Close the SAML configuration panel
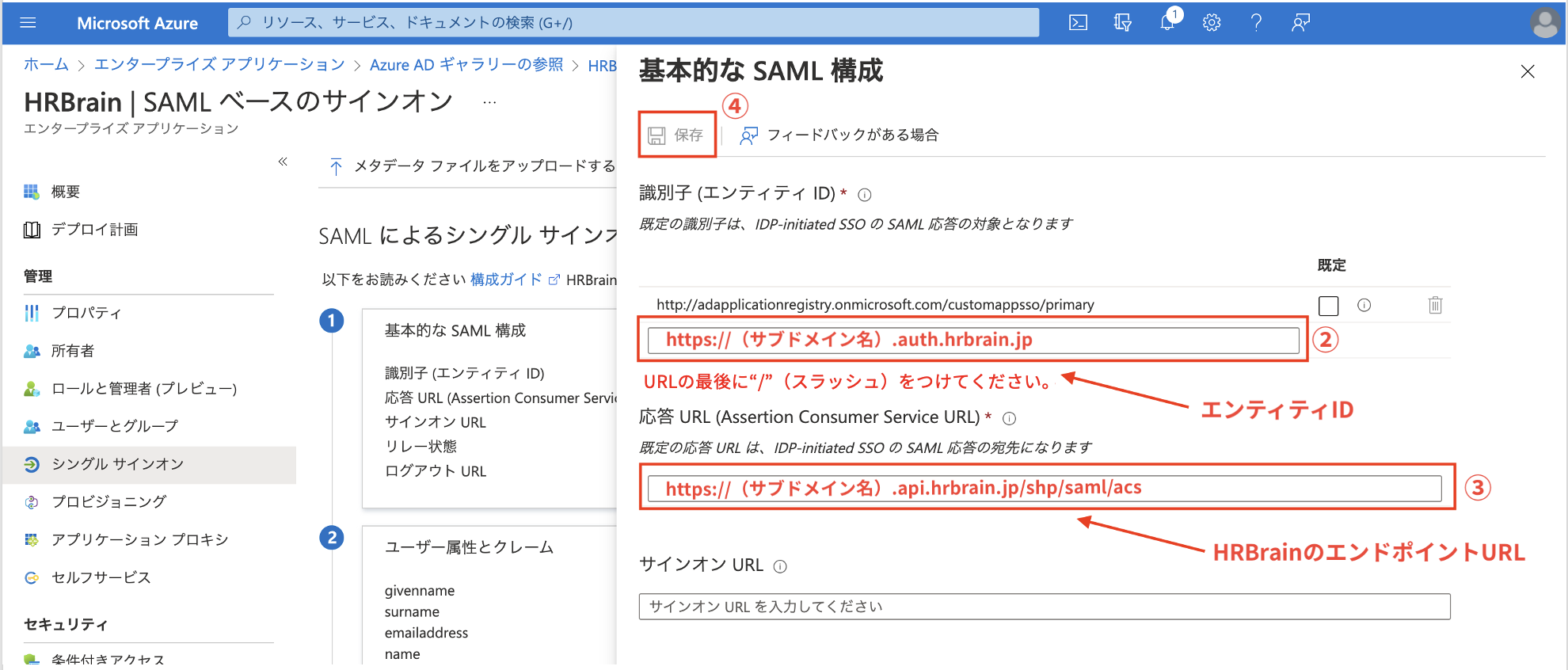The height and width of the screenshot is (670, 1568). [x=1528, y=71]
